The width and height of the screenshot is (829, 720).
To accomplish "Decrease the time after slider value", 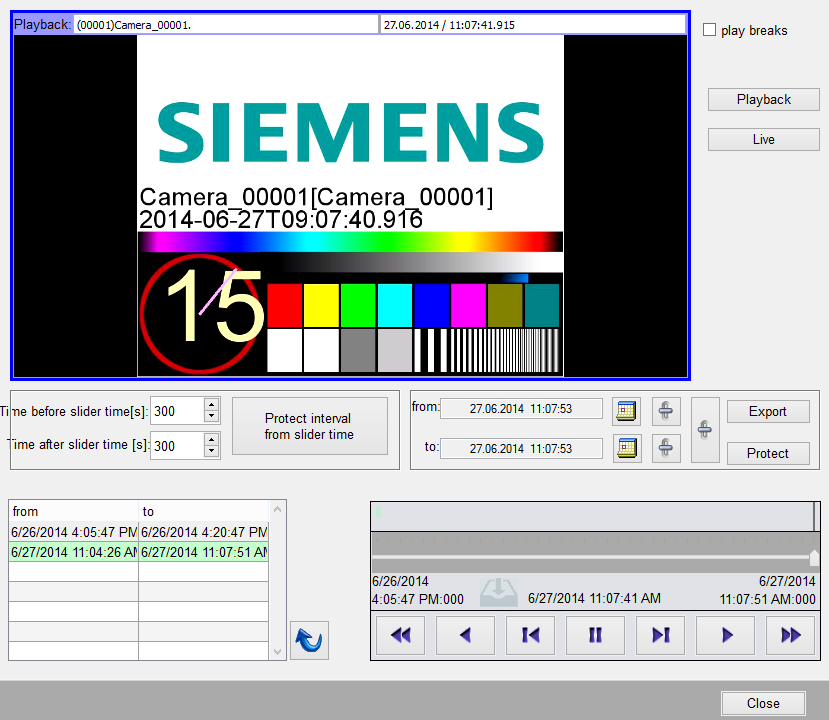I will click(x=211, y=451).
